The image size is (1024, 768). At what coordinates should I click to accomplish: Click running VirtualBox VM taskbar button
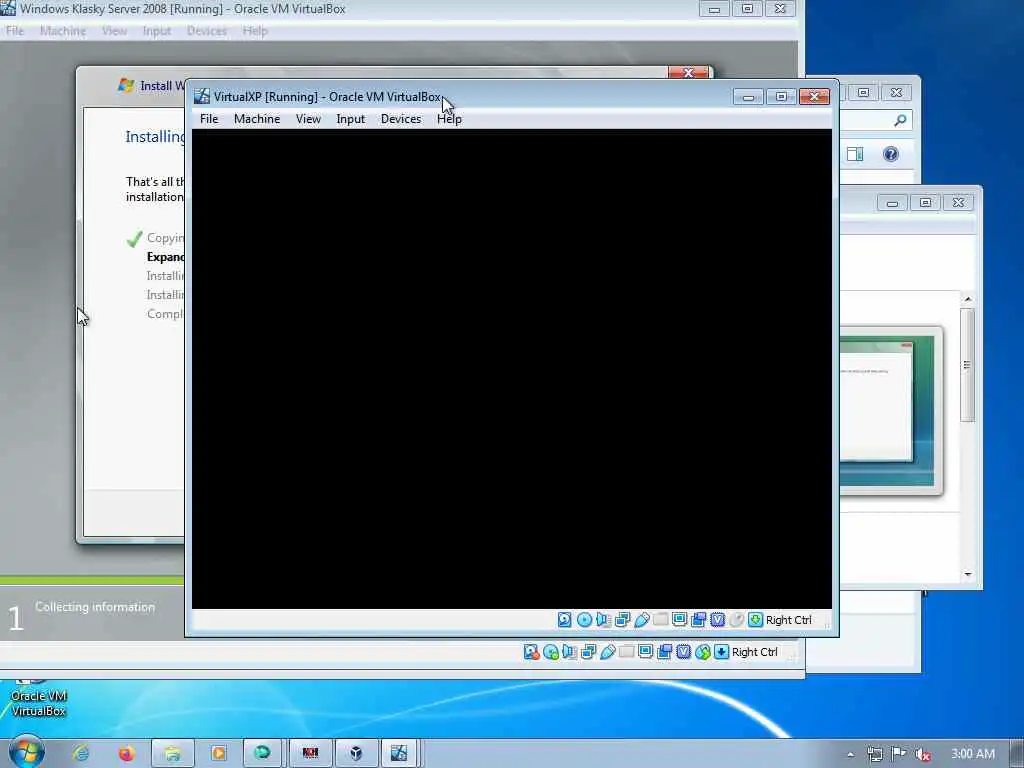[398, 754]
